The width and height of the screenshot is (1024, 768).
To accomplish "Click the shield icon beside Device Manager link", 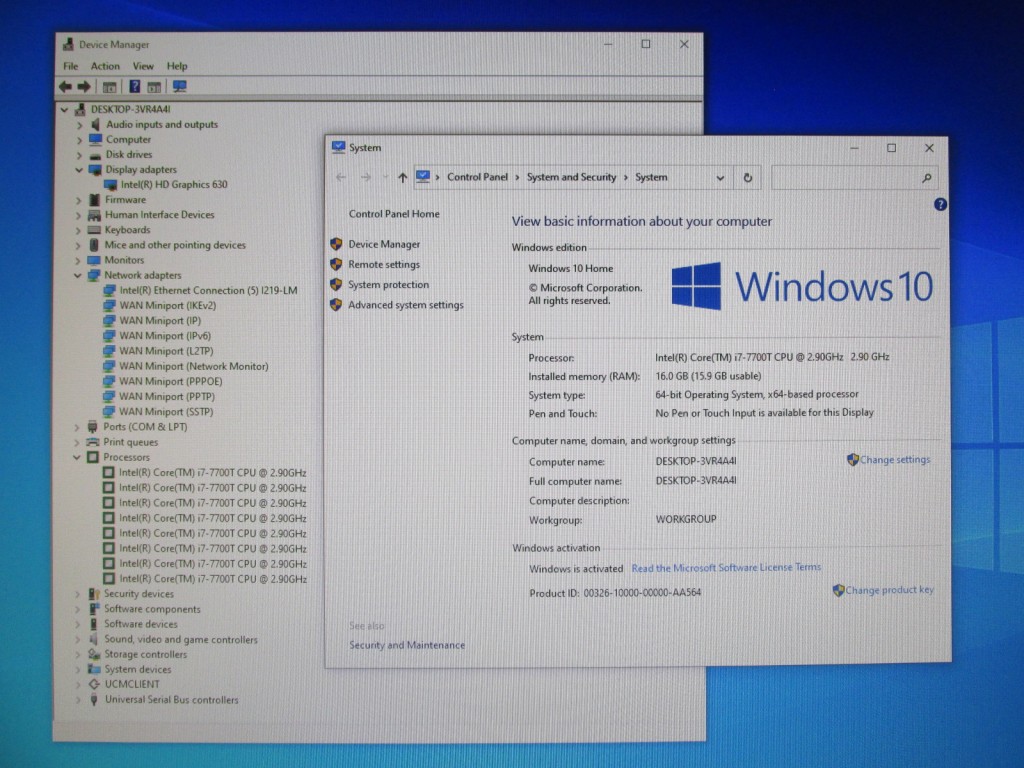I will tap(336, 244).
